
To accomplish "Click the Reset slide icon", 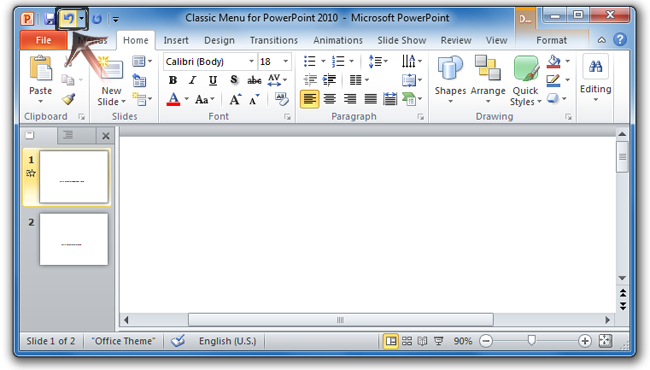I will point(139,80).
